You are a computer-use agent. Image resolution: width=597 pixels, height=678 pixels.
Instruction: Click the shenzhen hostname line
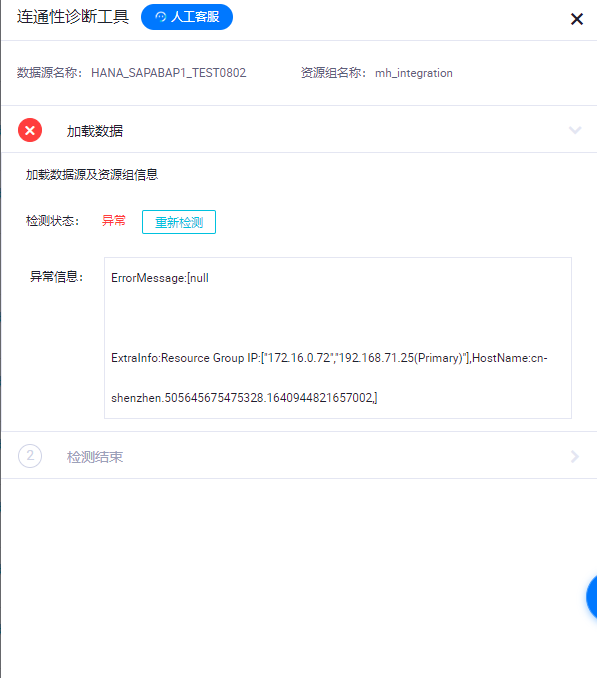pos(244,398)
